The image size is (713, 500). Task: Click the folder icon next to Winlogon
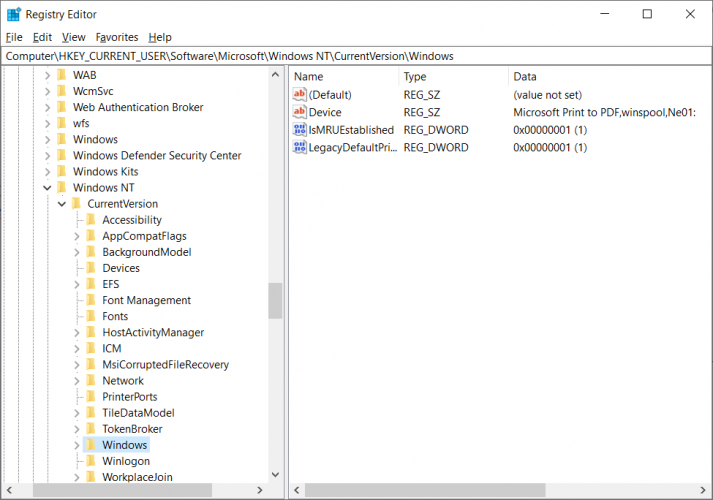pos(91,461)
